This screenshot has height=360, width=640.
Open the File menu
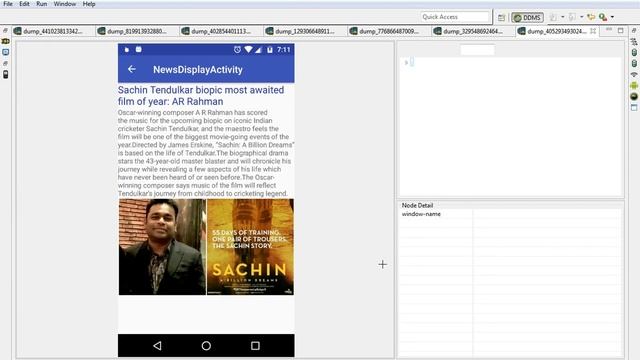pos(8,4)
